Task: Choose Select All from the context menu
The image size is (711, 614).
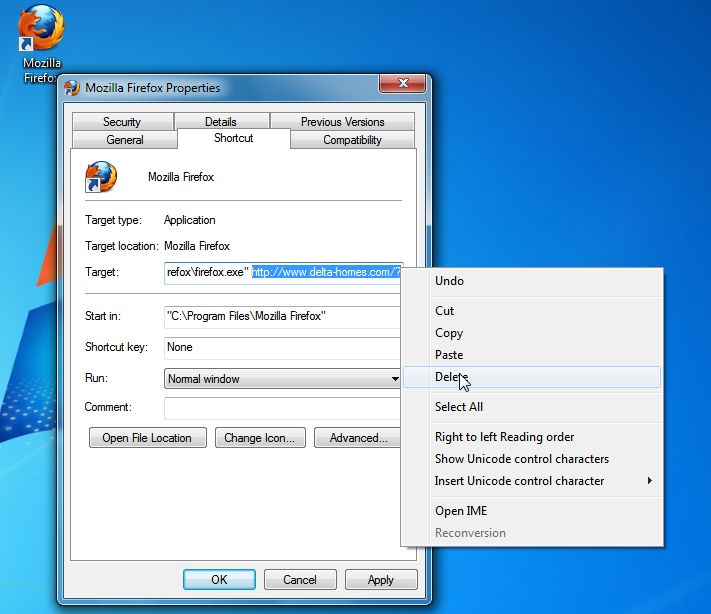Action: (x=531, y=407)
